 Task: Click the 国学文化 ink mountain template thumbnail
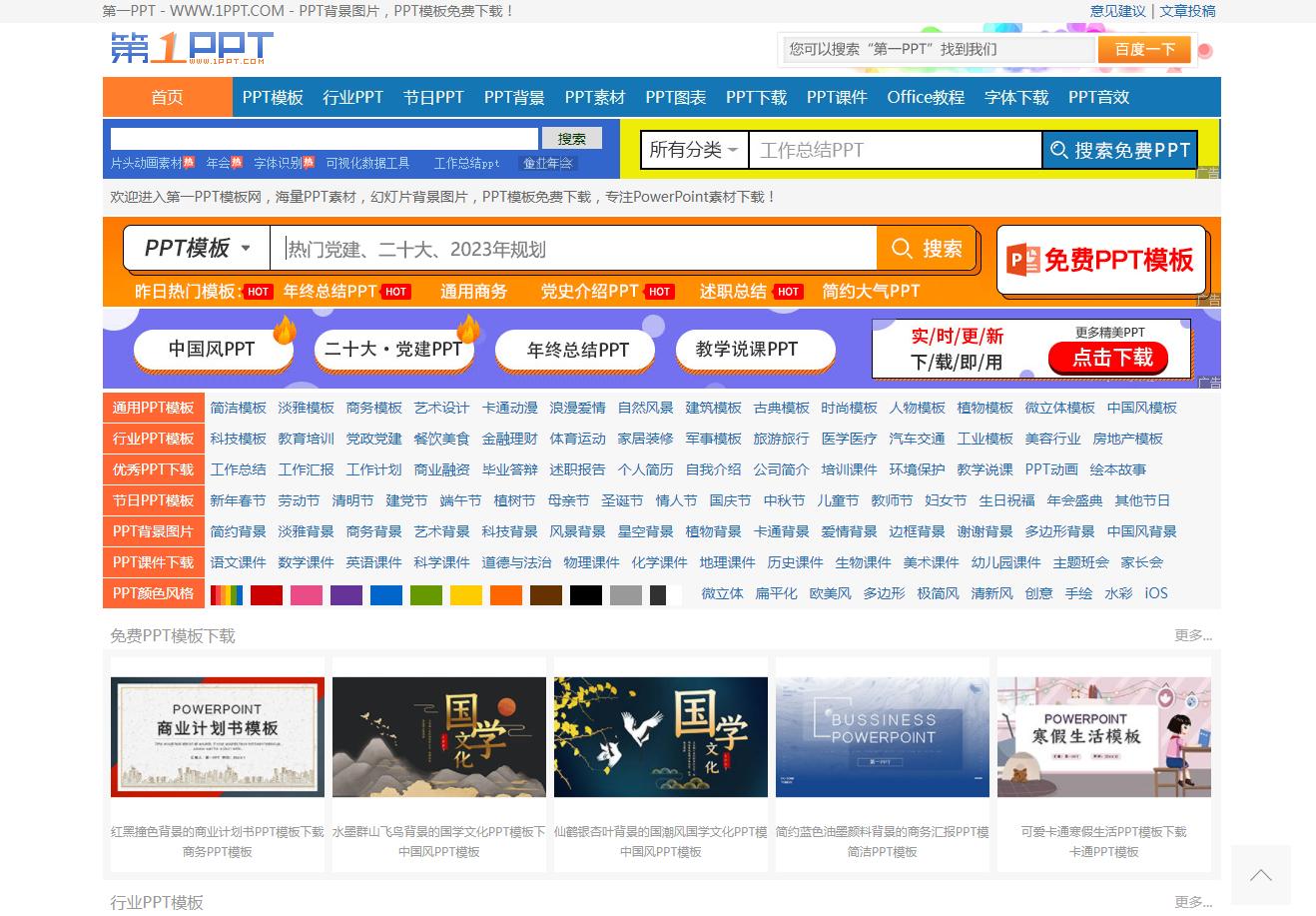pyautogui.click(x=439, y=736)
